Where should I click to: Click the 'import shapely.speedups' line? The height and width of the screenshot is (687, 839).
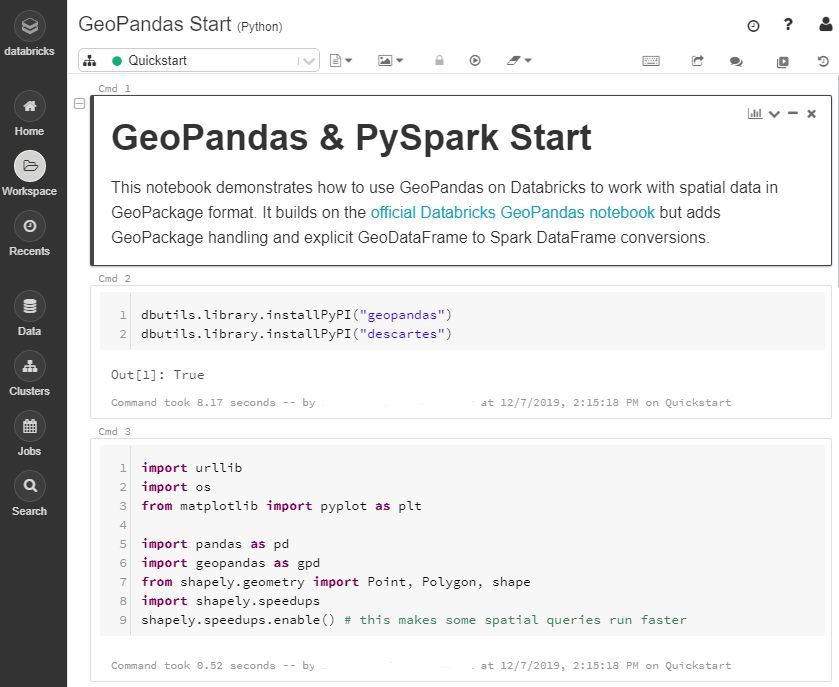231,601
